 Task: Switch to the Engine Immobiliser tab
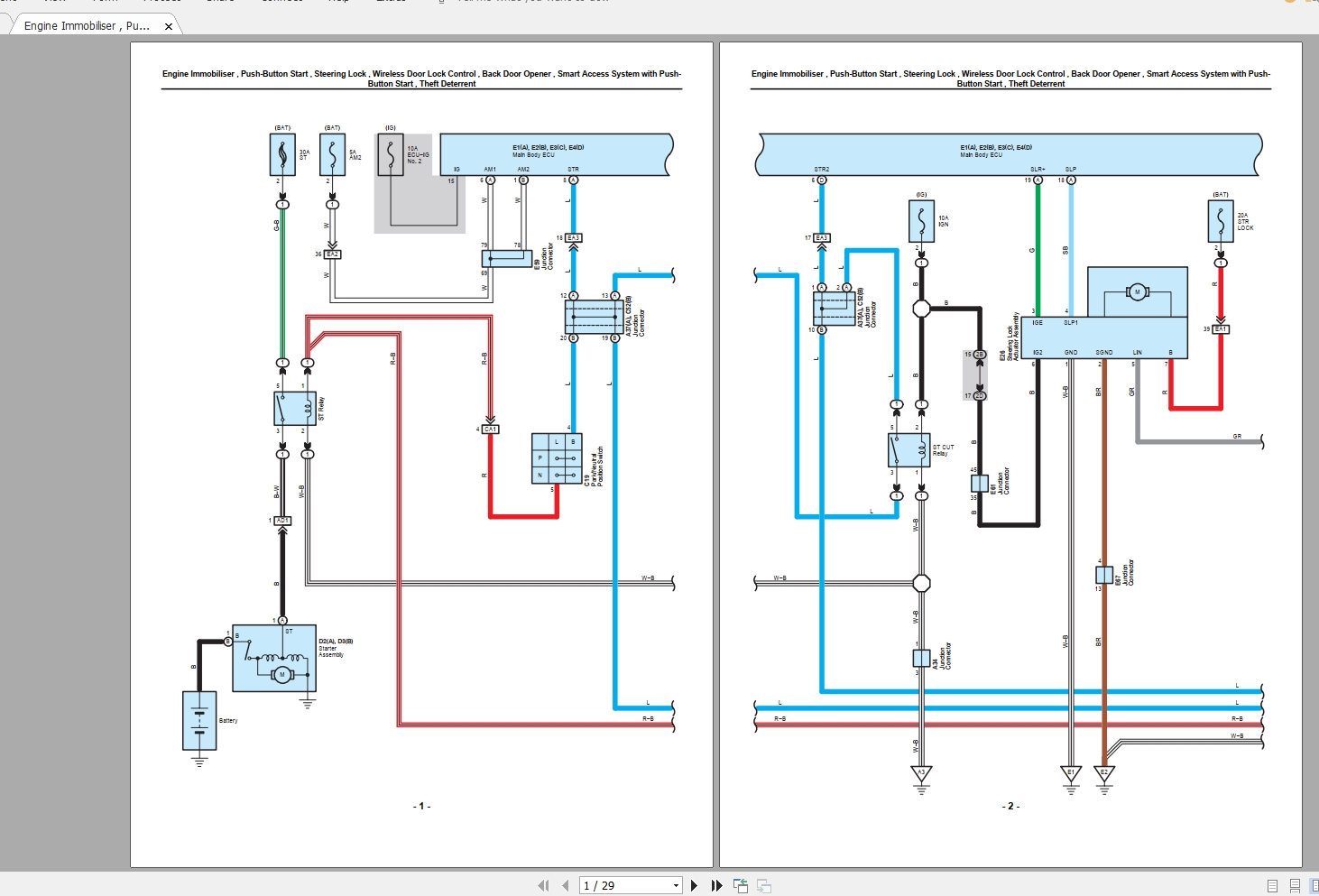click(86, 26)
